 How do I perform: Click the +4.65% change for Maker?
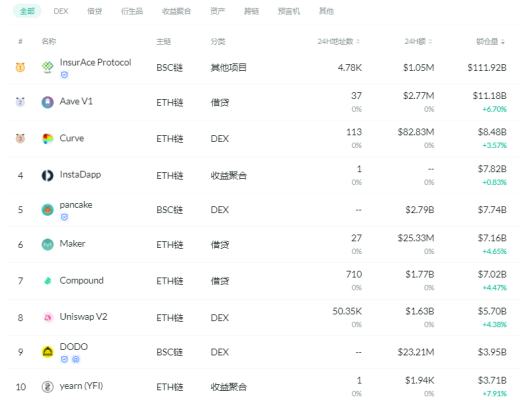(494, 251)
